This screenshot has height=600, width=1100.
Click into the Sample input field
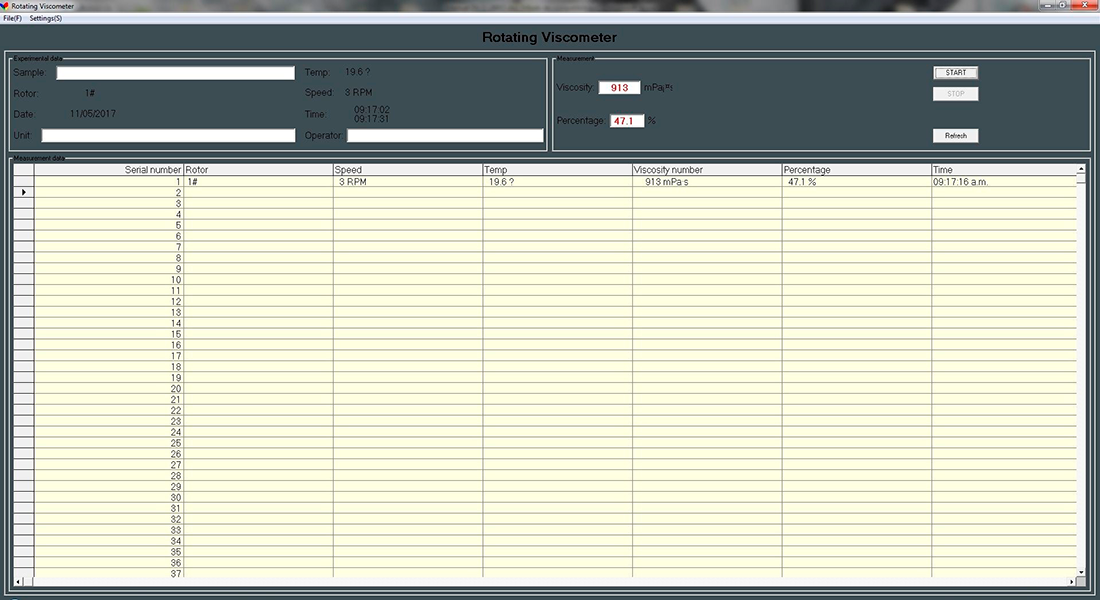tap(176, 73)
